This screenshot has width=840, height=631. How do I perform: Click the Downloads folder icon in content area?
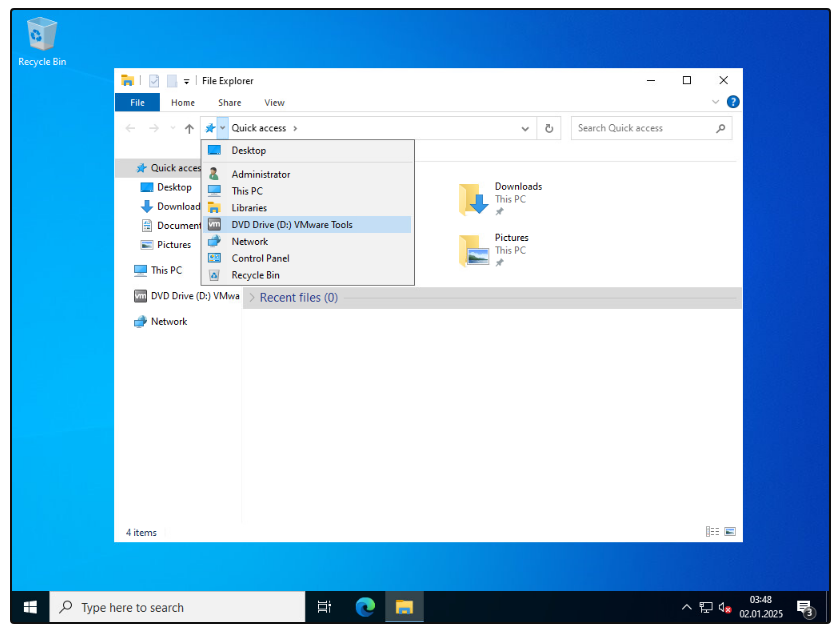[474, 199]
